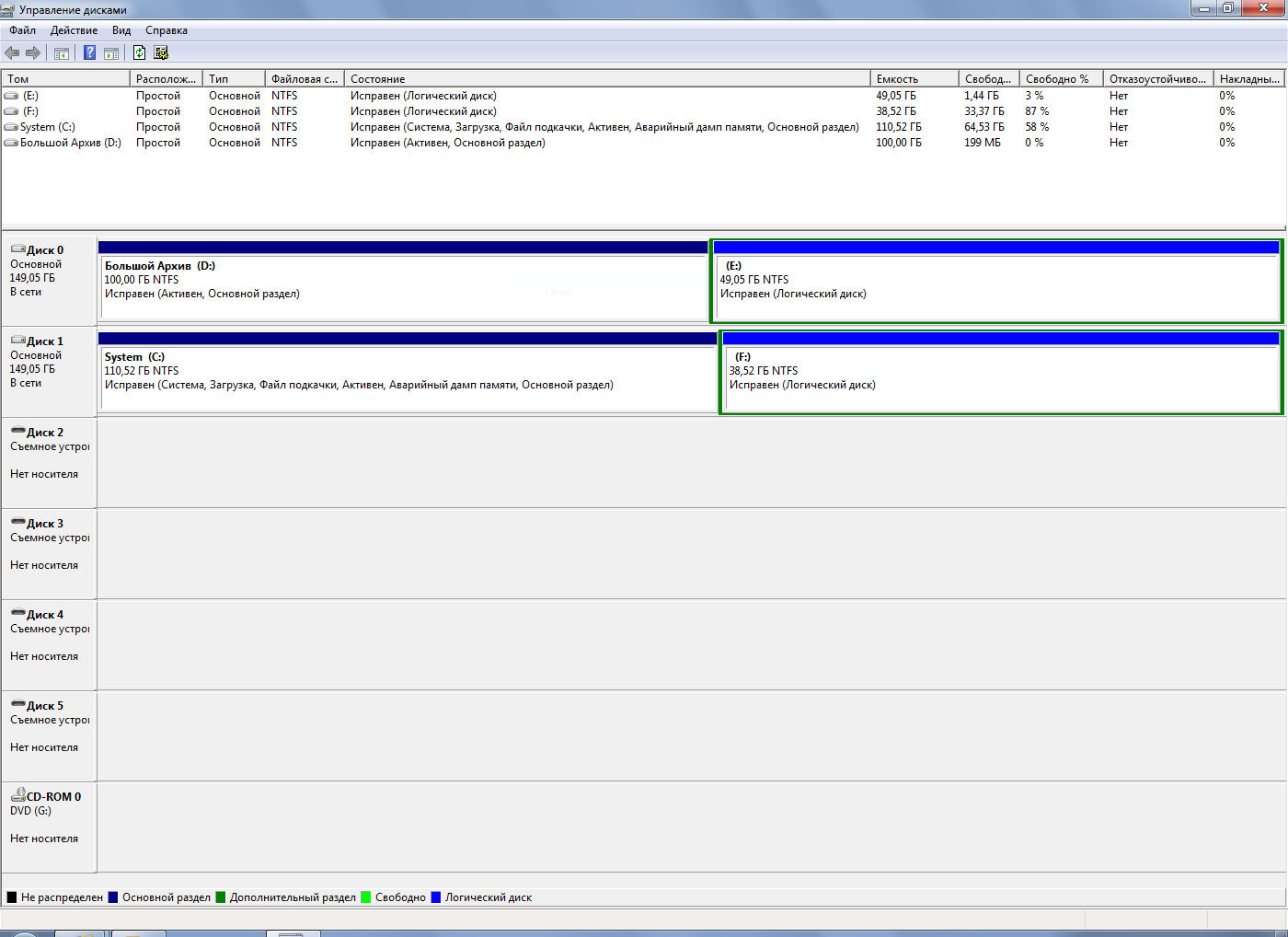
Task: Click the 58 % free percentage cell
Action: 1037,127
